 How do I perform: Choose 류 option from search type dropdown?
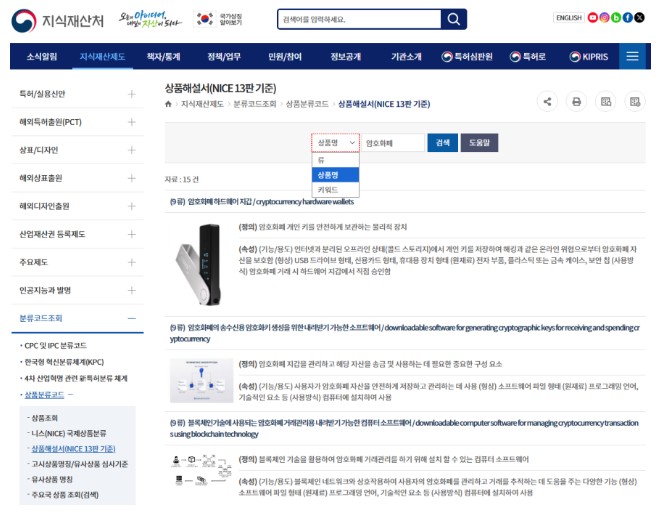tap(321, 160)
